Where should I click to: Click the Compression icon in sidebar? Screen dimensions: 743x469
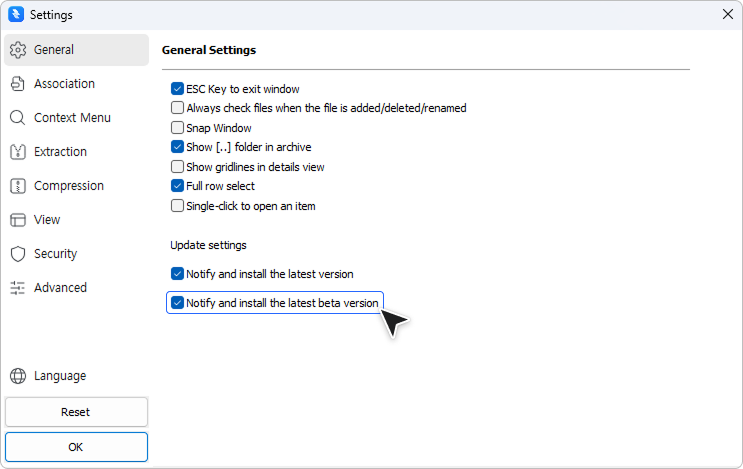[x=17, y=186]
